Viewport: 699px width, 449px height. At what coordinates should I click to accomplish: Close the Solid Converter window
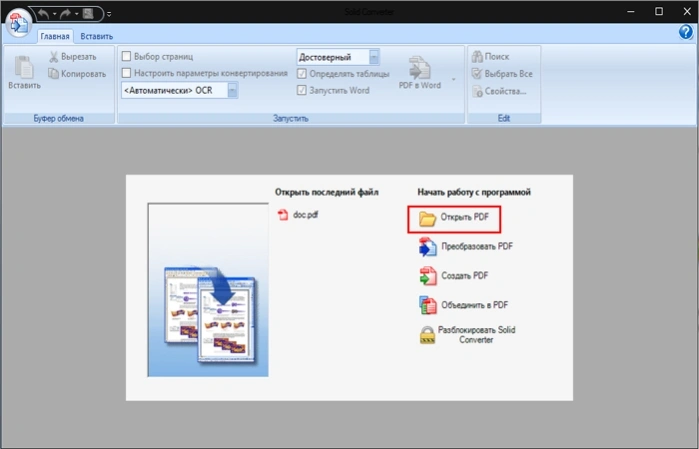point(687,12)
